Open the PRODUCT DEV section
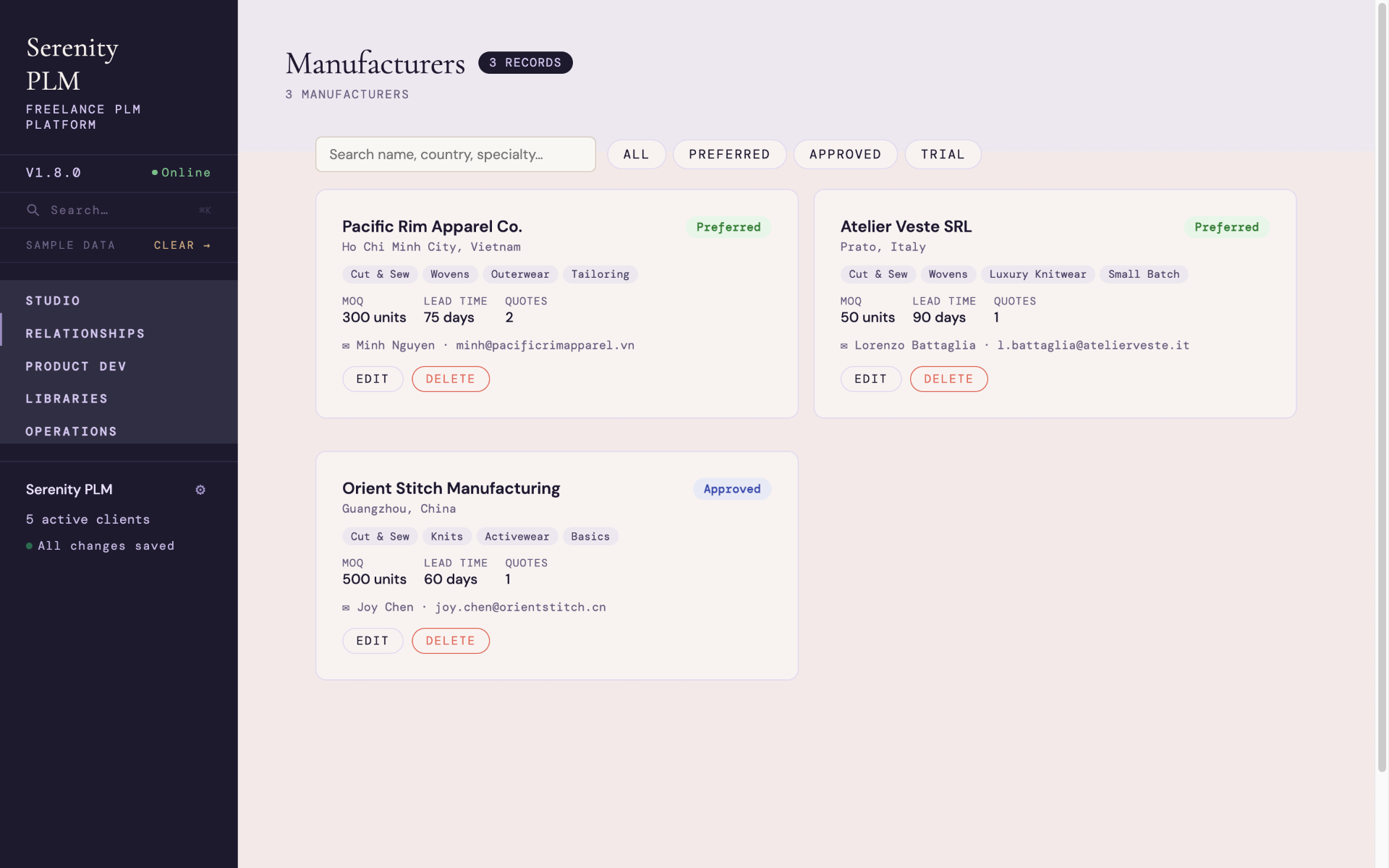 click(x=119, y=366)
